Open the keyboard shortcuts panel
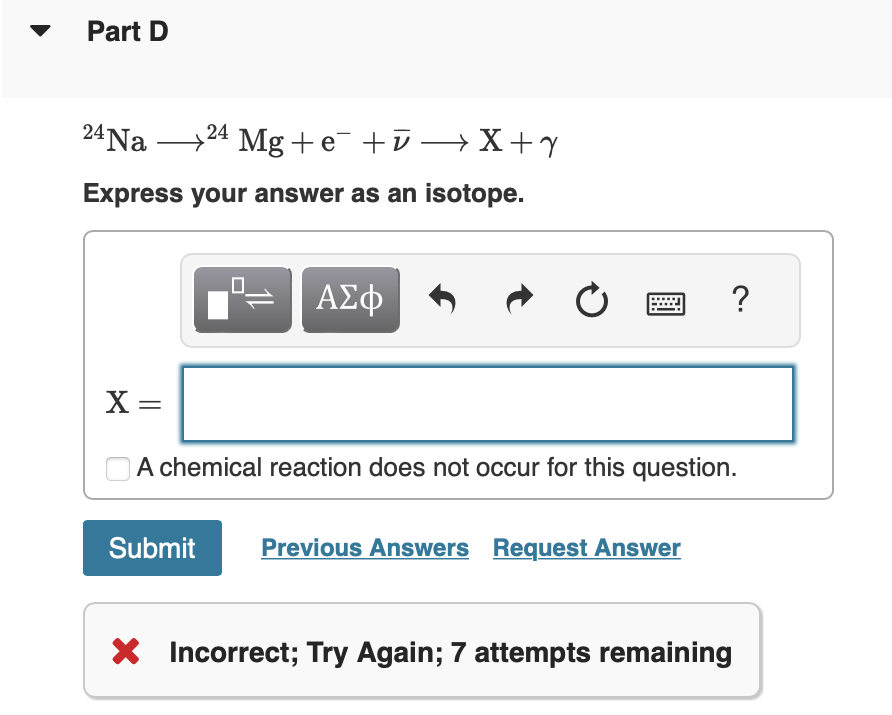This screenshot has height=715, width=892. (665, 300)
